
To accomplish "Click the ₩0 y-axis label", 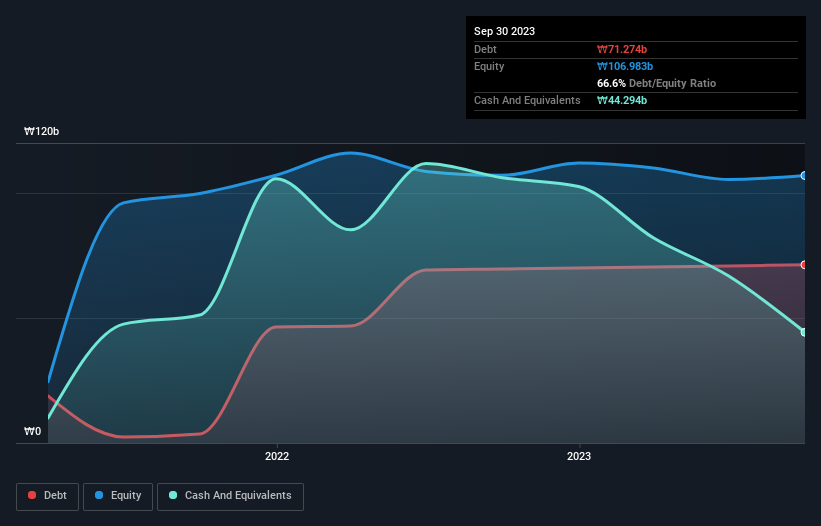I will tap(32, 431).
